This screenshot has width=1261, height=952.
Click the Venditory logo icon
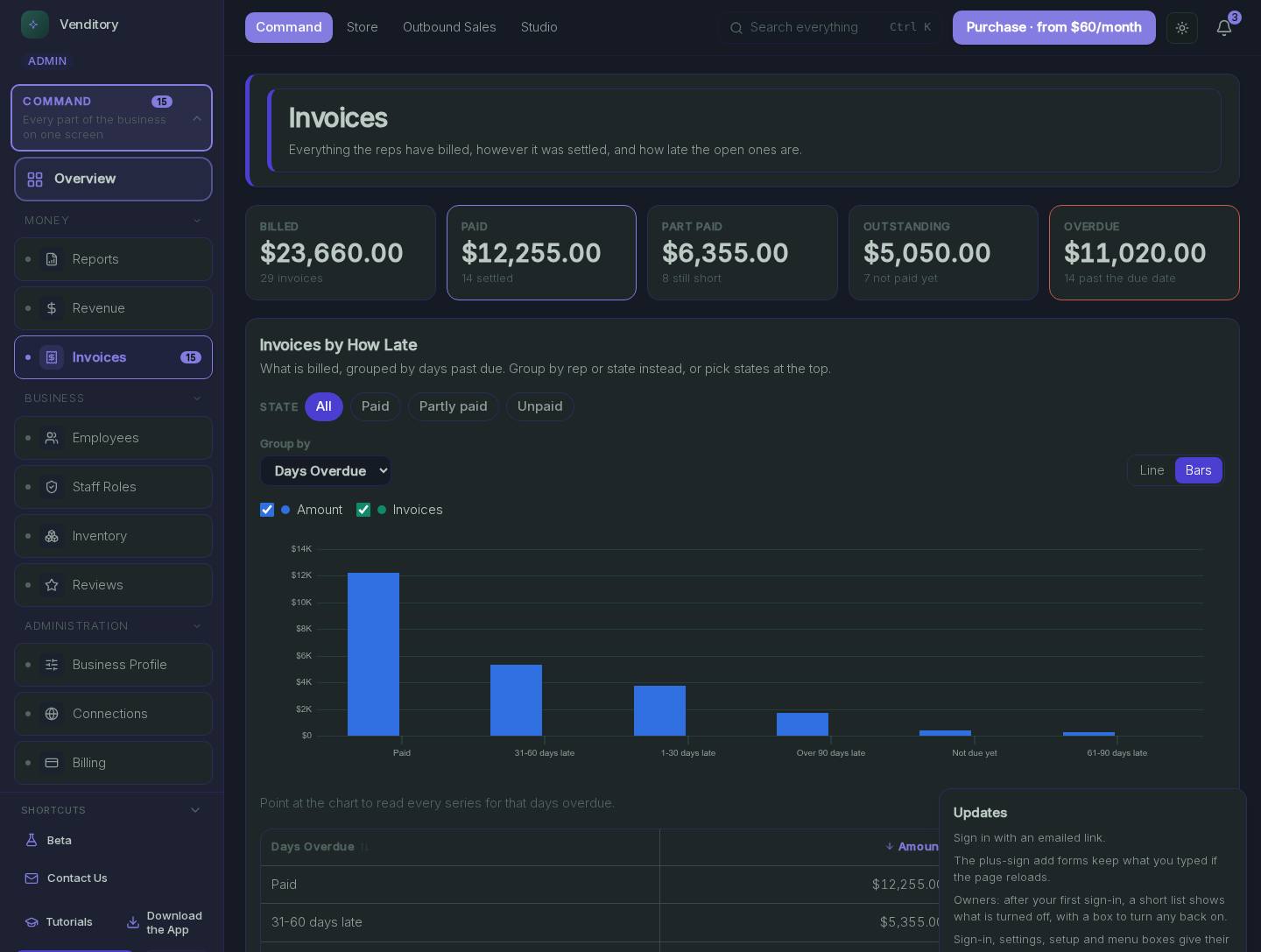(x=35, y=25)
